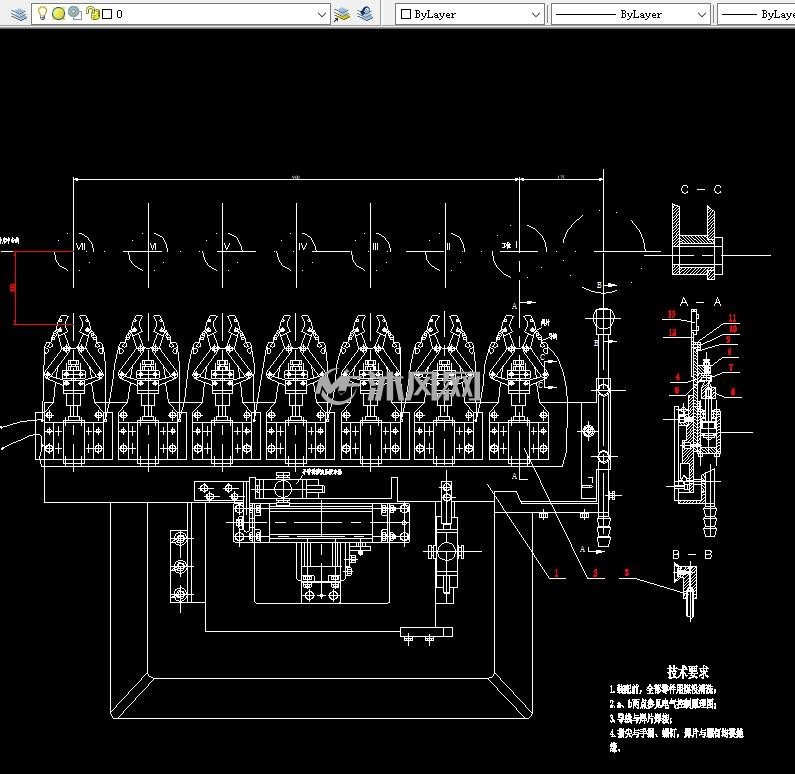Click the Layer Previous icon

pyautogui.click(x=365, y=14)
